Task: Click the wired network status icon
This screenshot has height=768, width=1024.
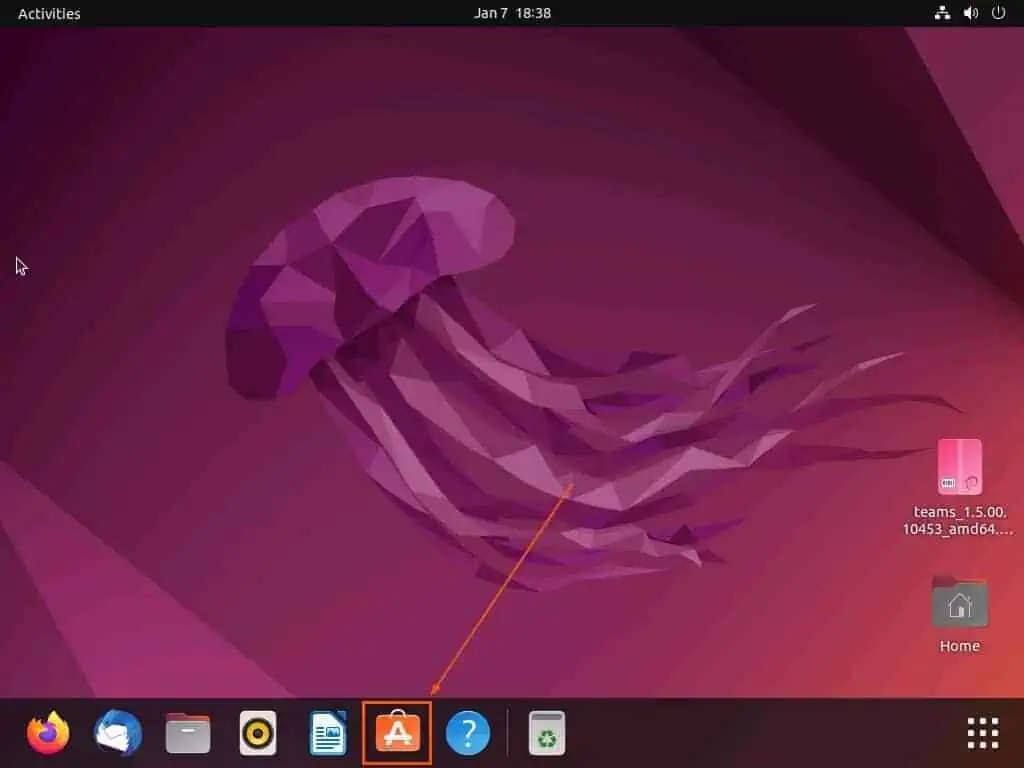Action: [941, 13]
